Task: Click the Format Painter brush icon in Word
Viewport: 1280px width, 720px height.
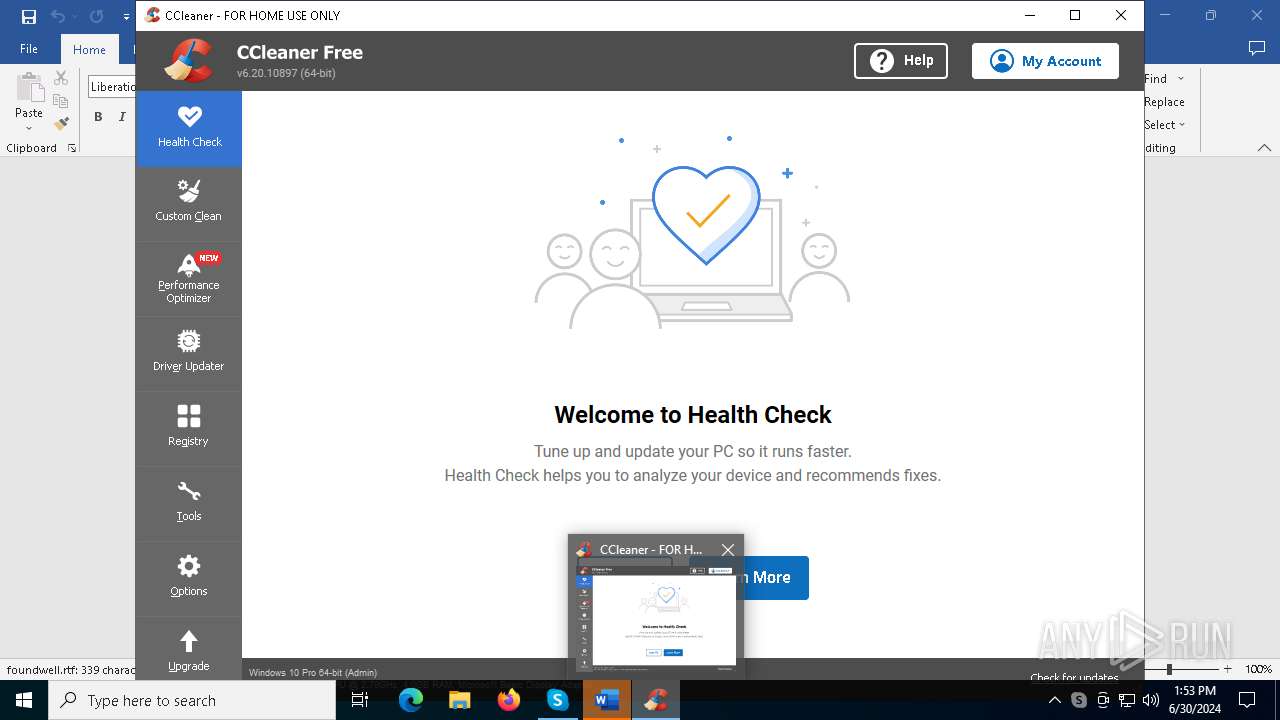Action: coord(61,124)
